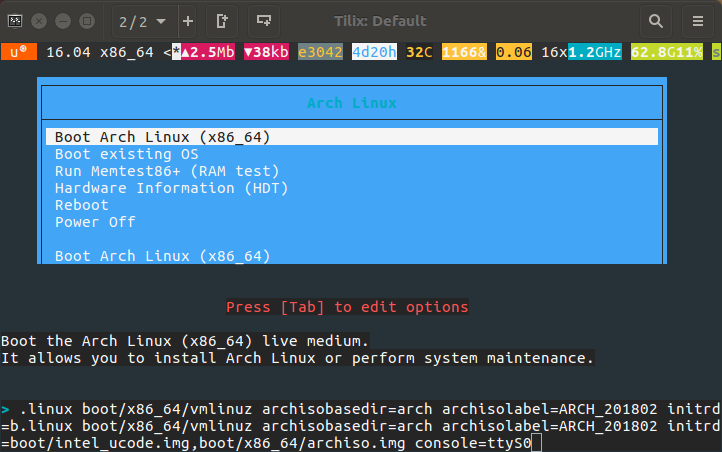The width and height of the screenshot is (722, 452).
Task: Click Boot the Arch Linux live medium text
Action: pyautogui.click(x=185, y=341)
